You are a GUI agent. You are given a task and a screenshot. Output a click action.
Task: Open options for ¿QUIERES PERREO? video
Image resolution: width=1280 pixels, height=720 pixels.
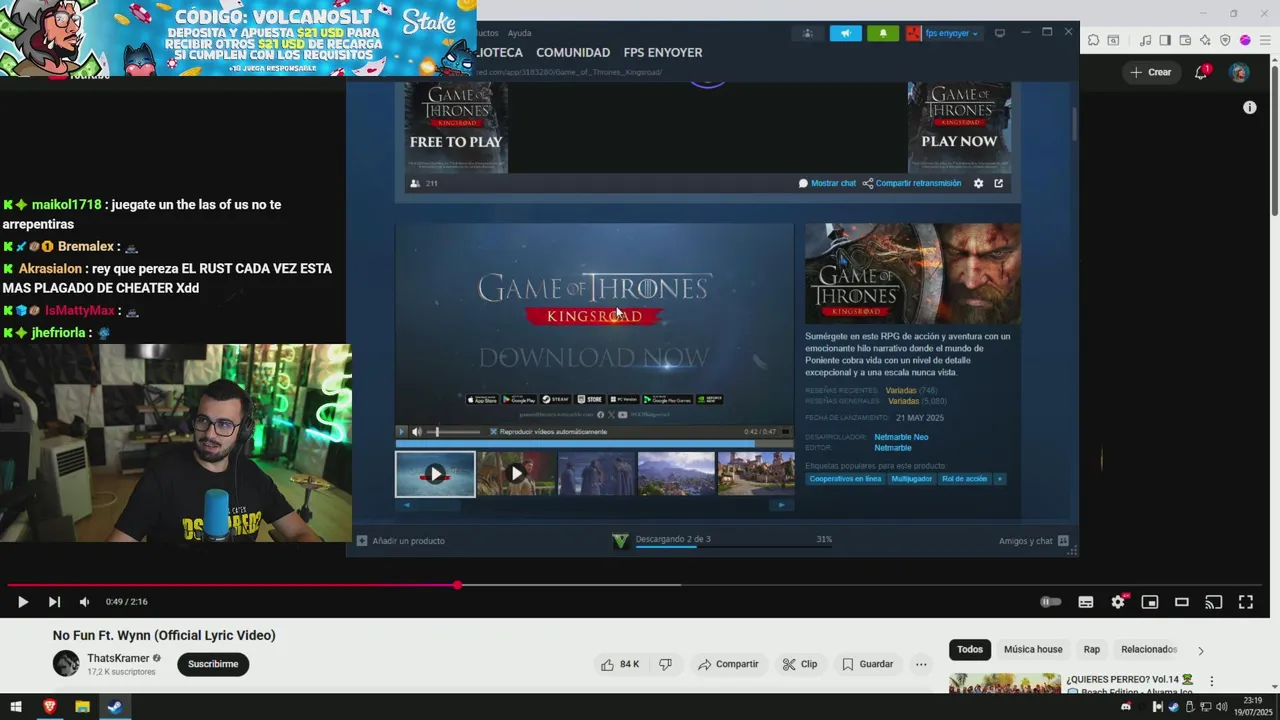coord(1212,681)
